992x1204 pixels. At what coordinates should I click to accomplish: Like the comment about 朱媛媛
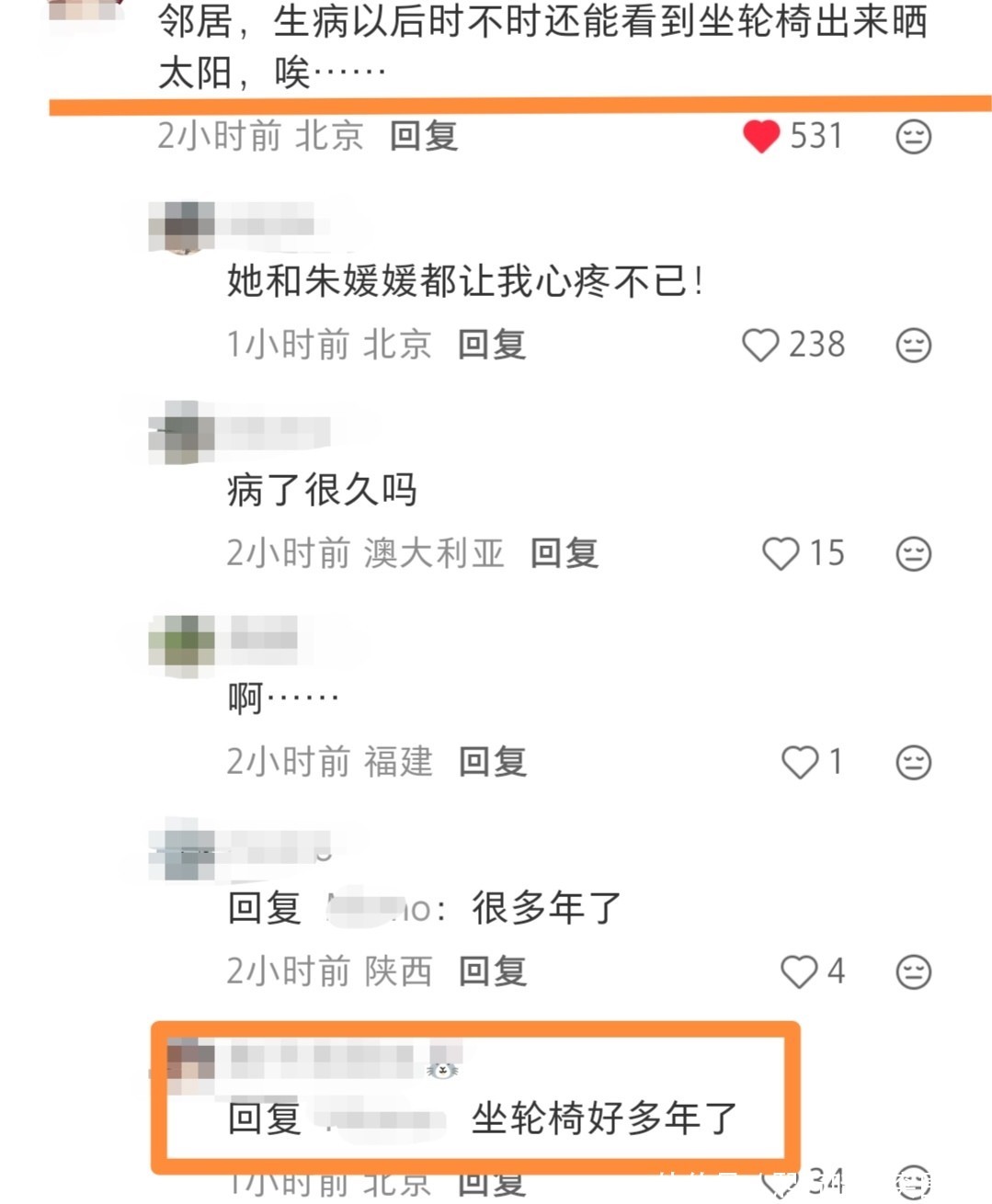tap(760, 346)
